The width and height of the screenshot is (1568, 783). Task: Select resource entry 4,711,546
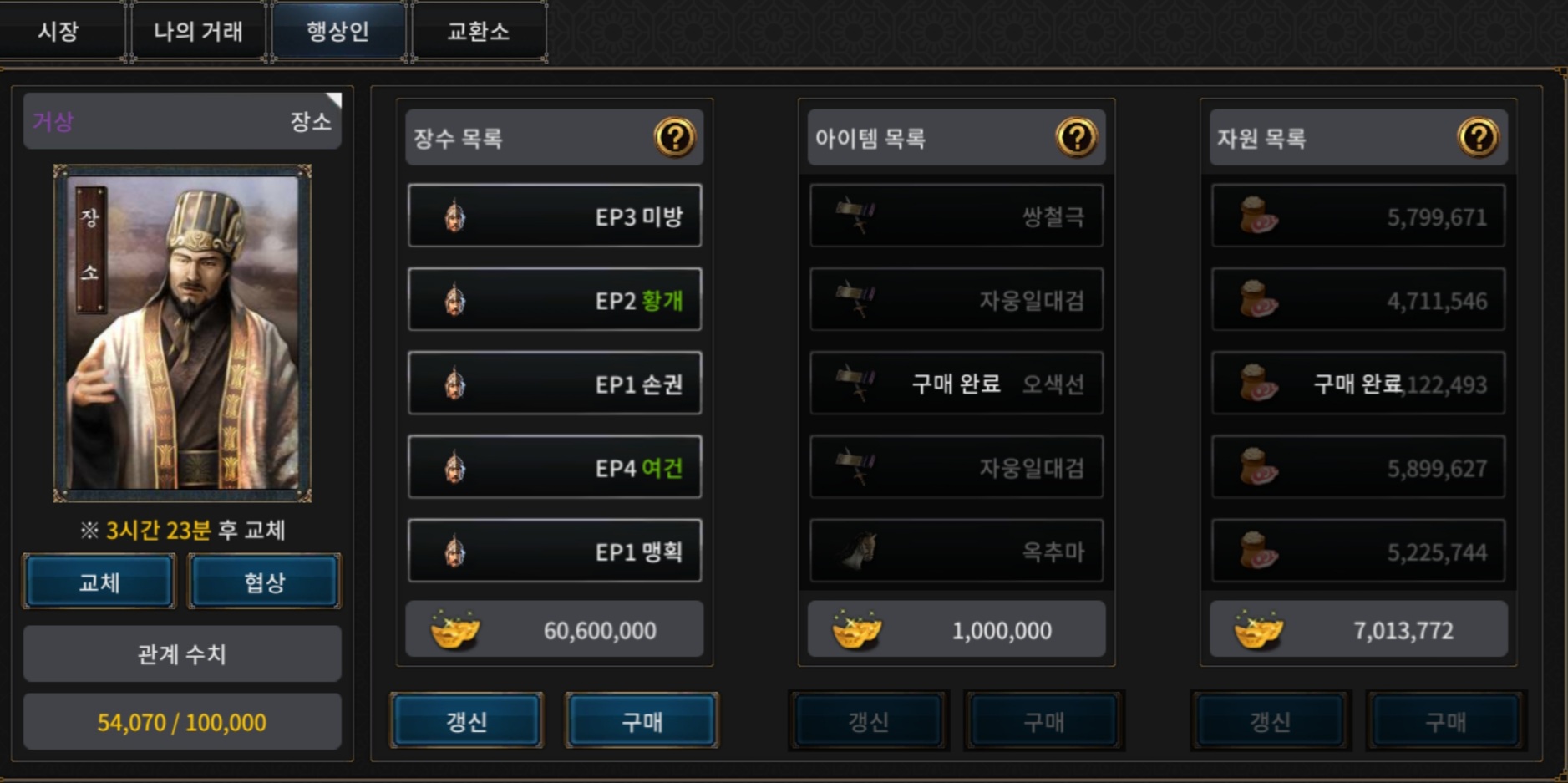[x=1358, y=299]
